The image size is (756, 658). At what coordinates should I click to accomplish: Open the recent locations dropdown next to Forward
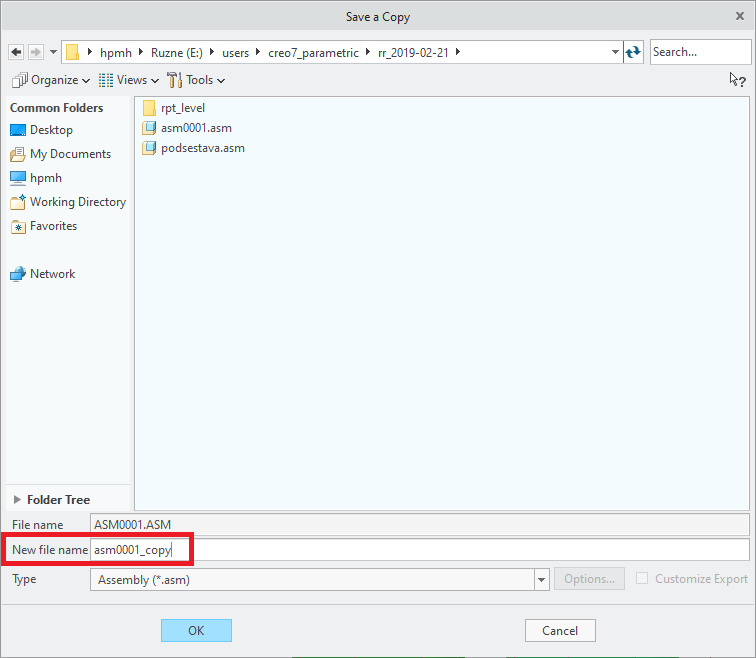[x=53, y=52]
